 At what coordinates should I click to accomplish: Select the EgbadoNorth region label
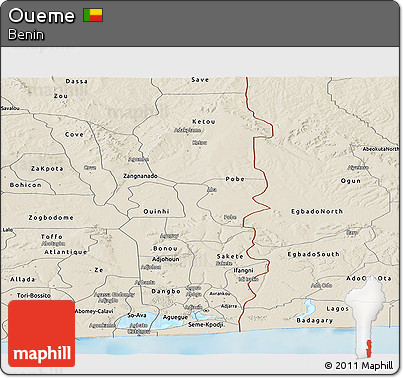317,211
